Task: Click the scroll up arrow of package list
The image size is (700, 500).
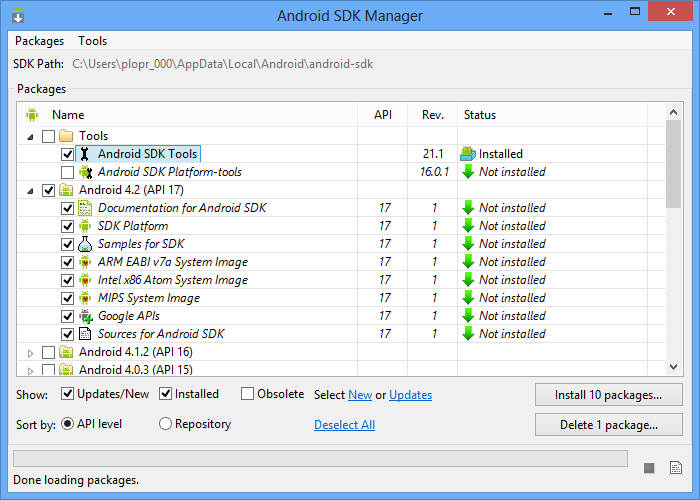Action: pyautogui.click(x=673, y=112)
